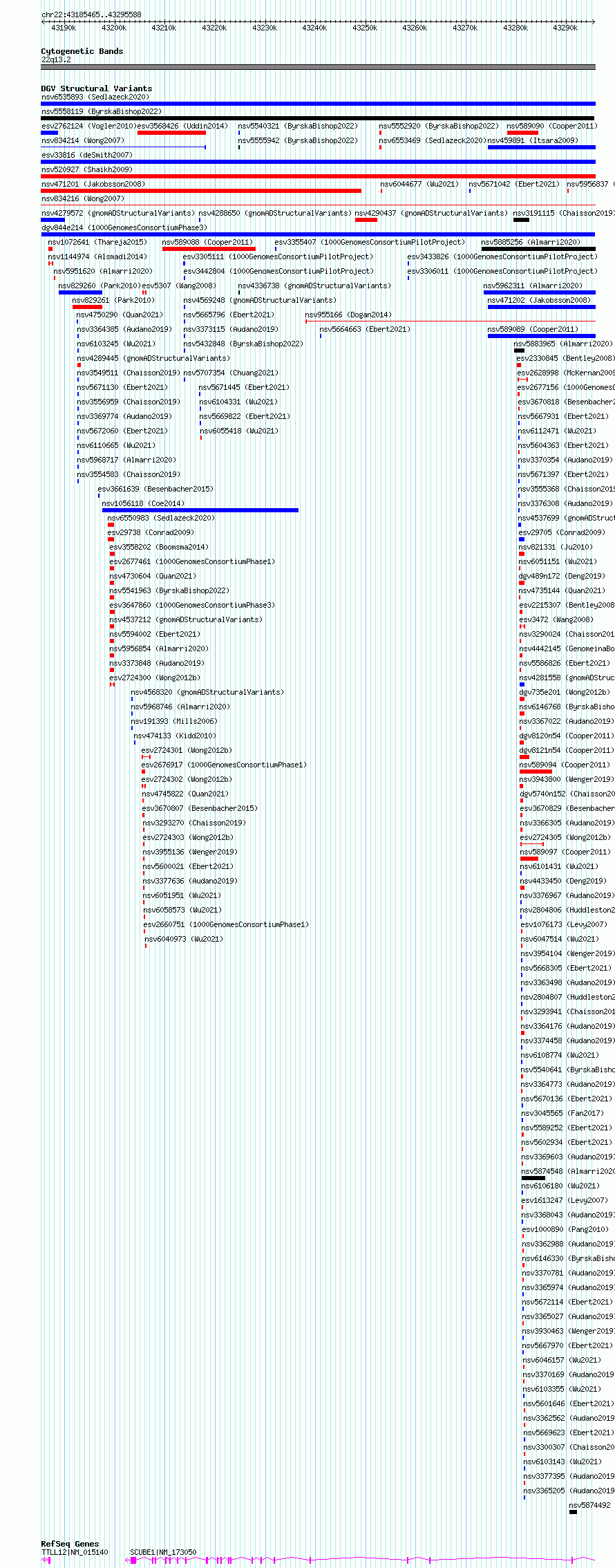Select esv2676917 (1000GenomesConsortiumPhase1) label
615x1568 pixels.
[224, 765]
